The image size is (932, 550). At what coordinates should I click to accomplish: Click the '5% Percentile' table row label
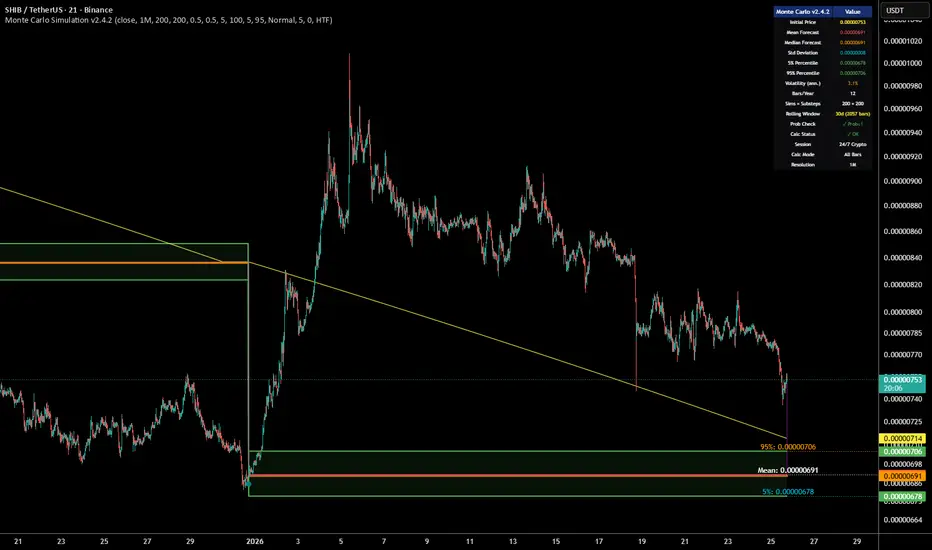pos(802,62)
